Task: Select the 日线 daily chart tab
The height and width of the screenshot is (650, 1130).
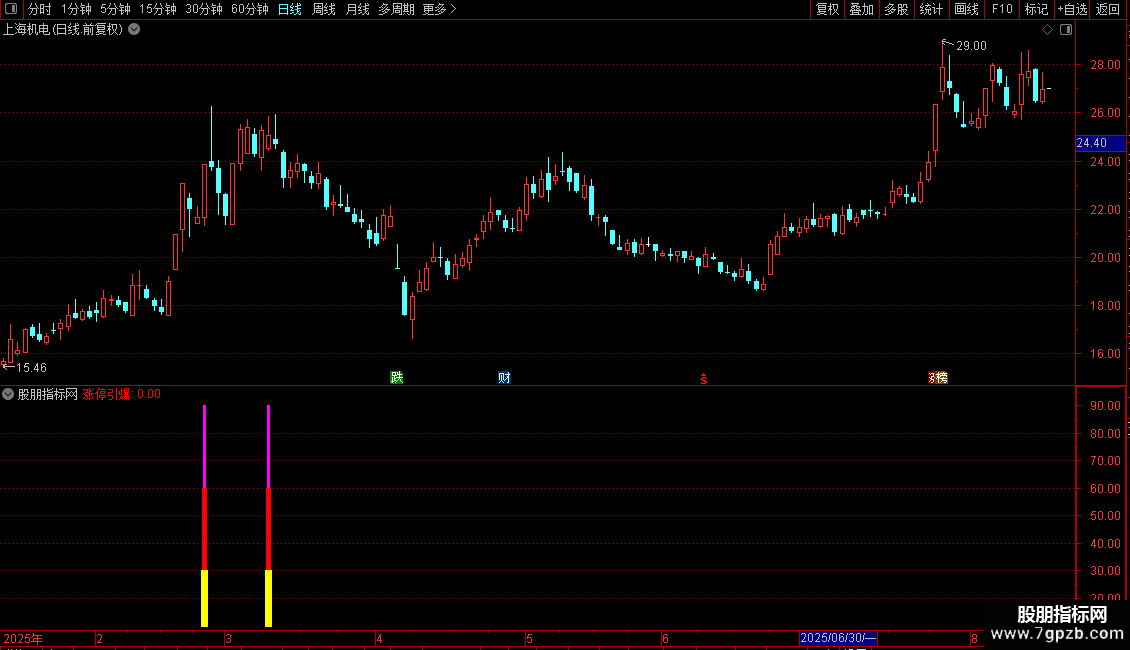Action: pyautogui.click(x=290, y=9)
